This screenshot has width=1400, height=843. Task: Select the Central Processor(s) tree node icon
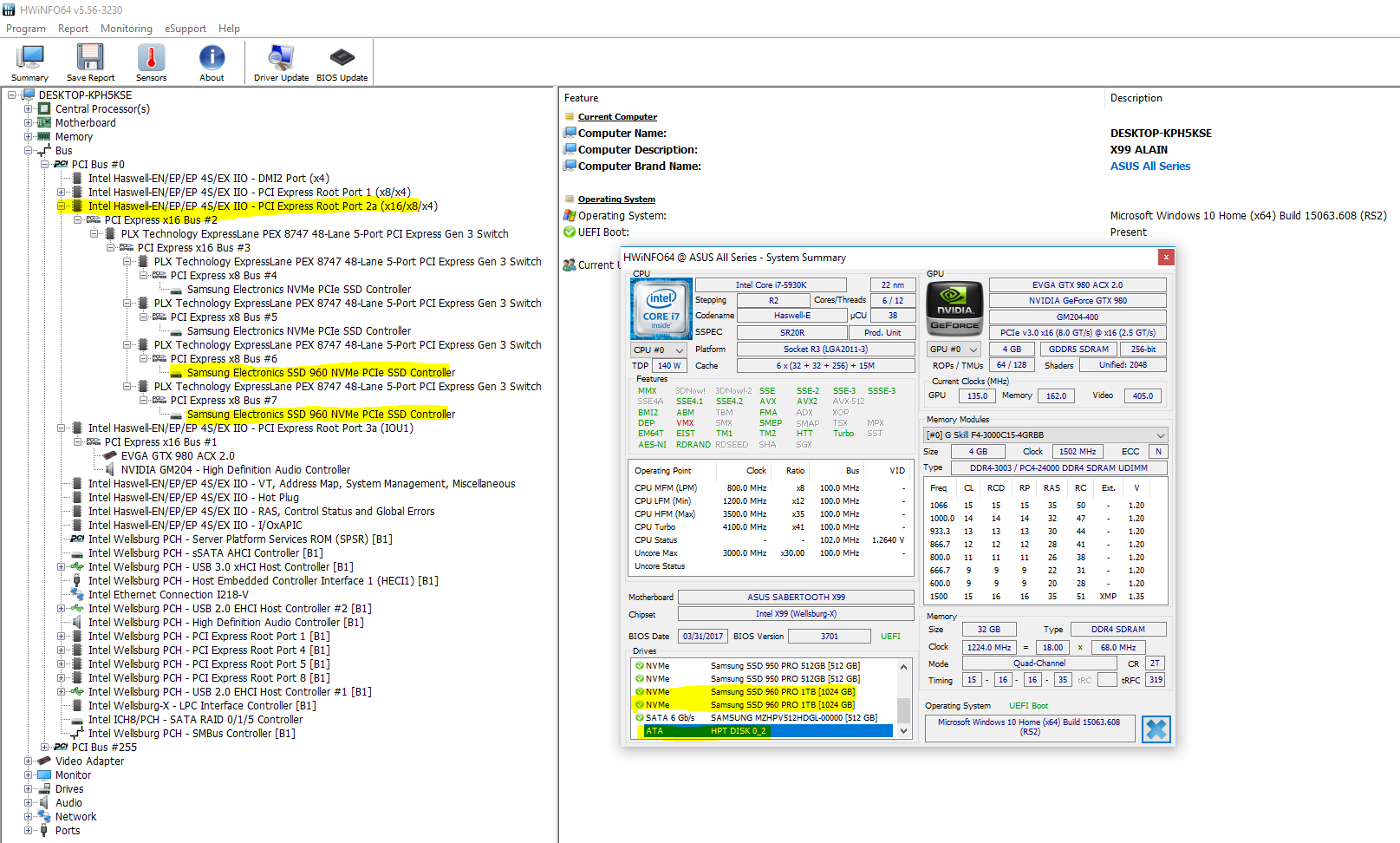44,109
